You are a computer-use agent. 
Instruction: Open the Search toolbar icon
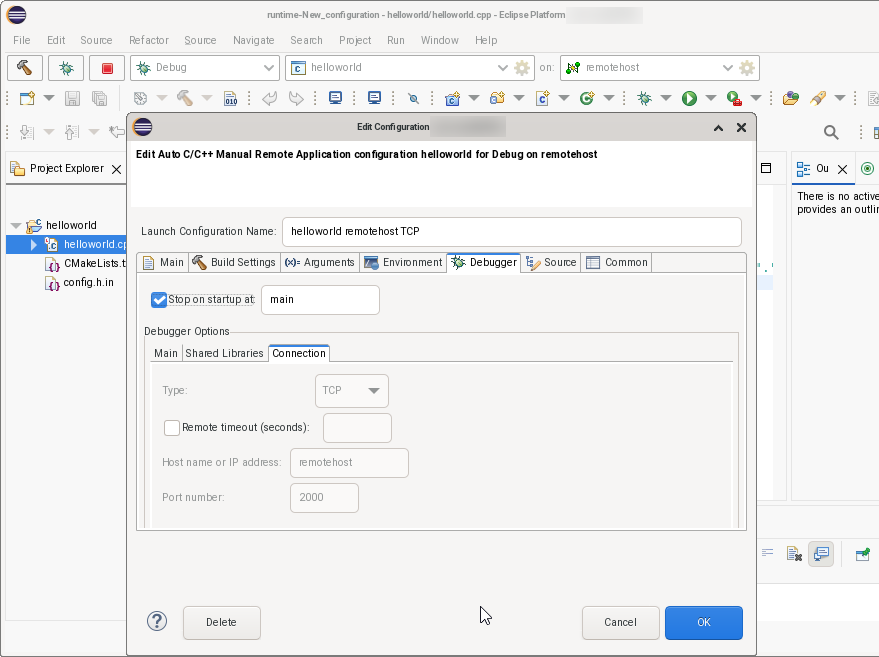830,131
